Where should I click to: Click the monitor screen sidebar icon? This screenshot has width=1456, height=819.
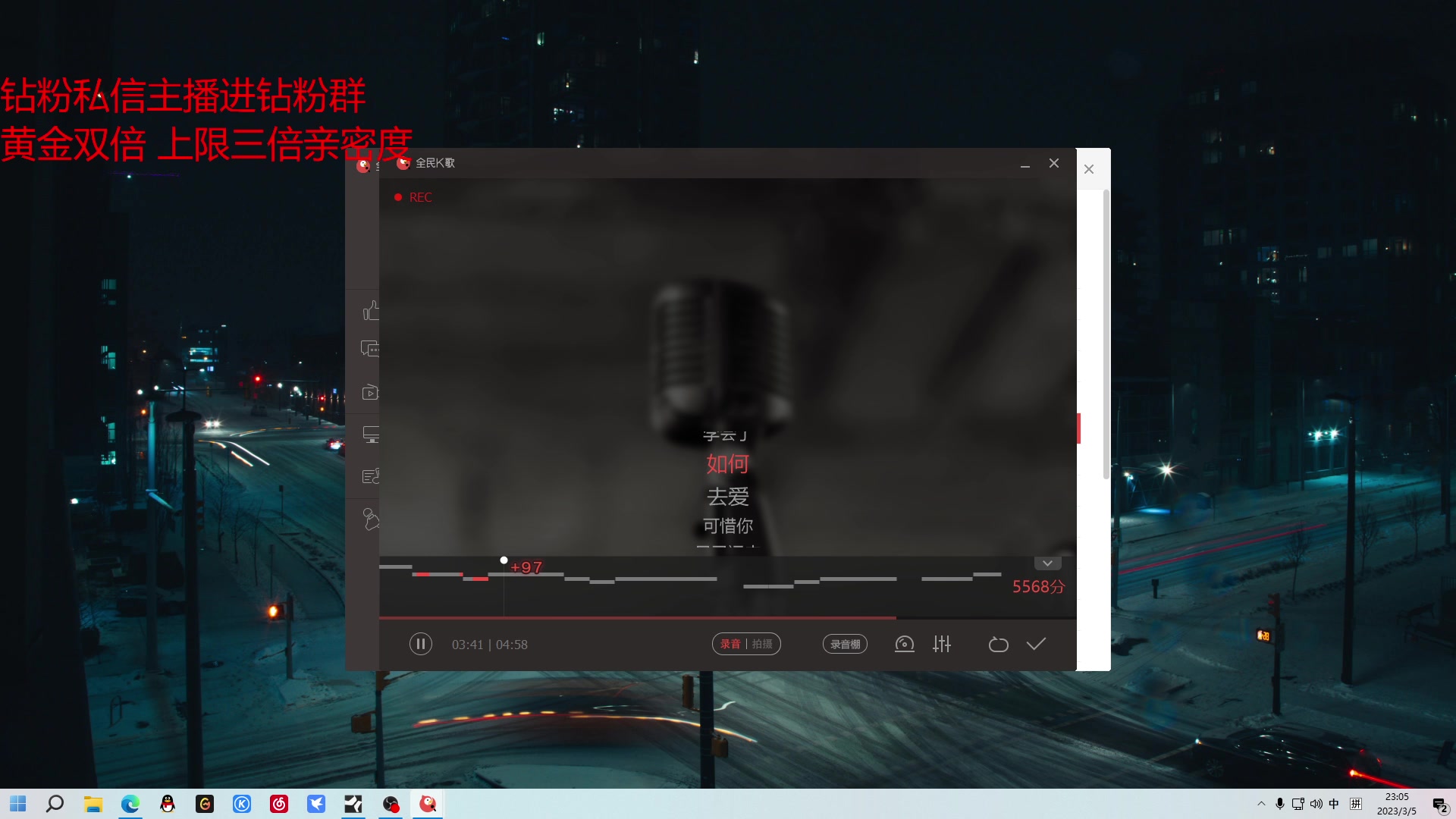(370, 434)
